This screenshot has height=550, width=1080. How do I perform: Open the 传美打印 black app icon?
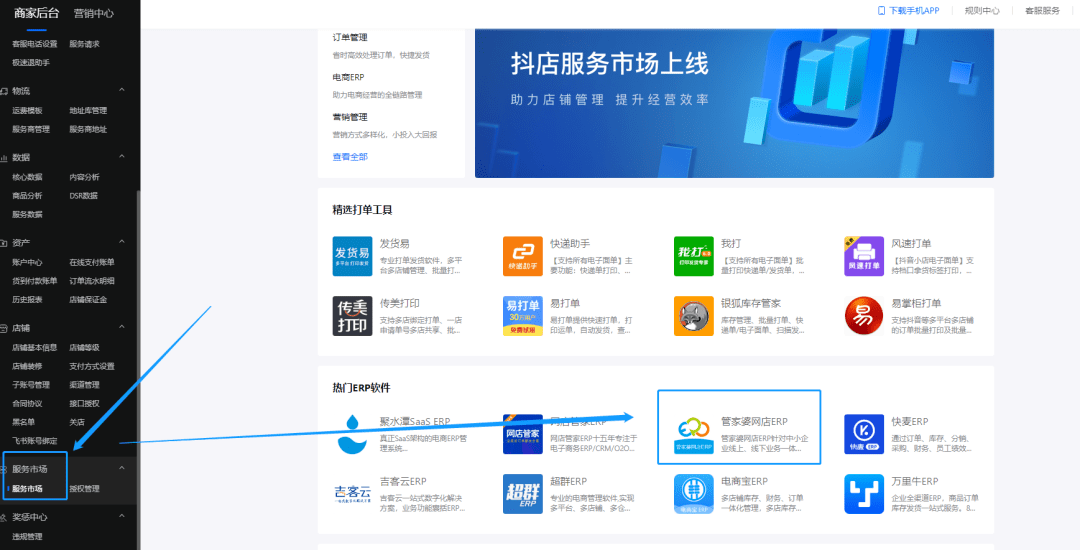pos(352,316)
